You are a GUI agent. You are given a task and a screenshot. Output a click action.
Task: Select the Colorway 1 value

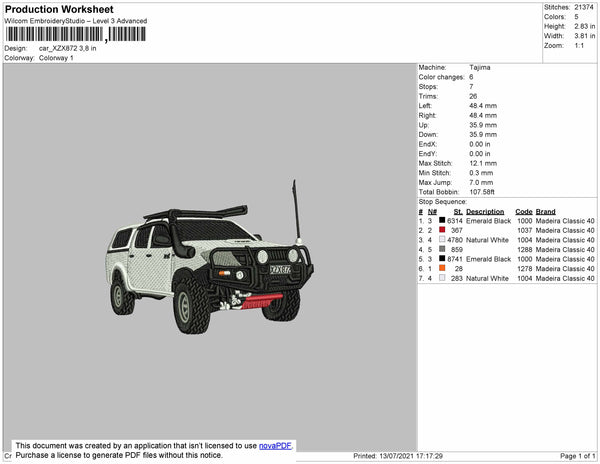pyautogui.click(x=56, y=58)
